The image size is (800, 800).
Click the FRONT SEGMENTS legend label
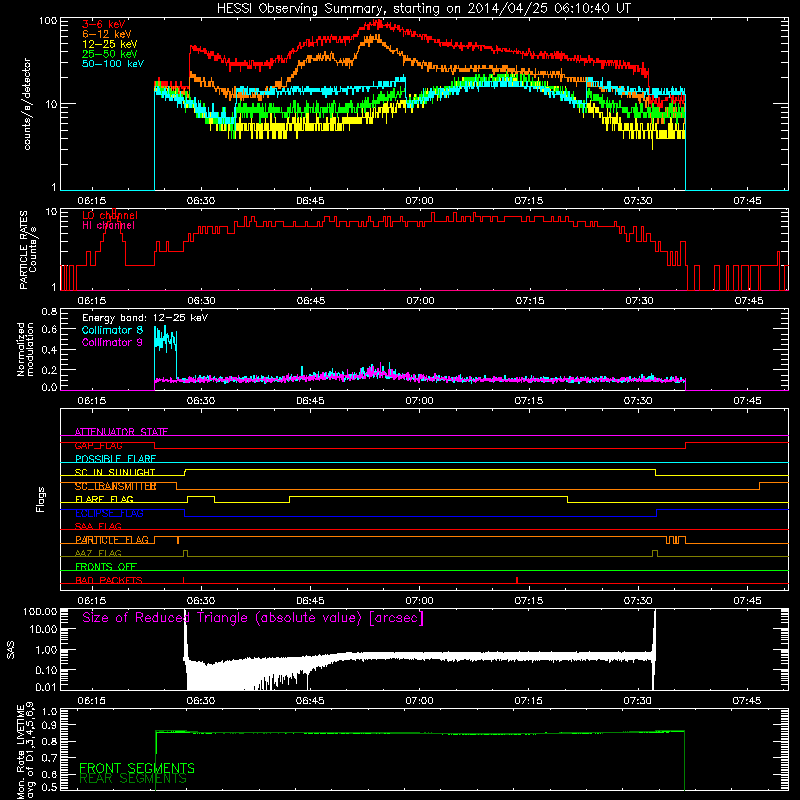tap(137, 768)
